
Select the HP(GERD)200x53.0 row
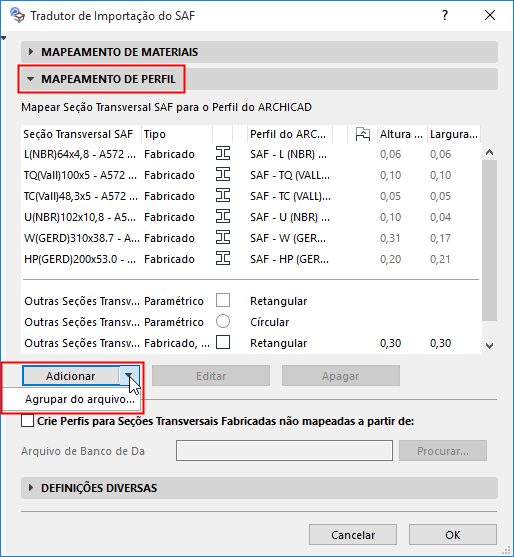point(251,259)
